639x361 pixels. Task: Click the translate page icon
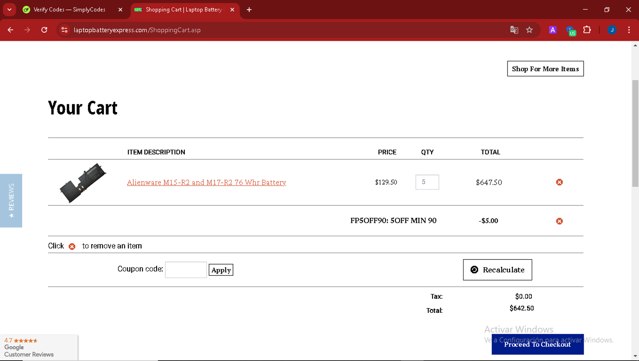(514, 30)
